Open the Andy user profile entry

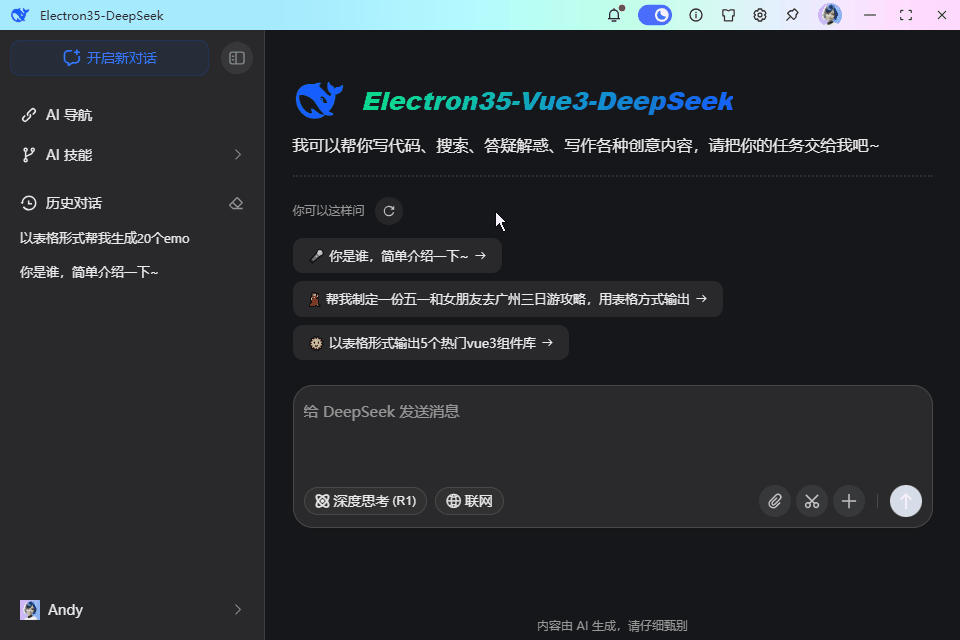point(132,610)
